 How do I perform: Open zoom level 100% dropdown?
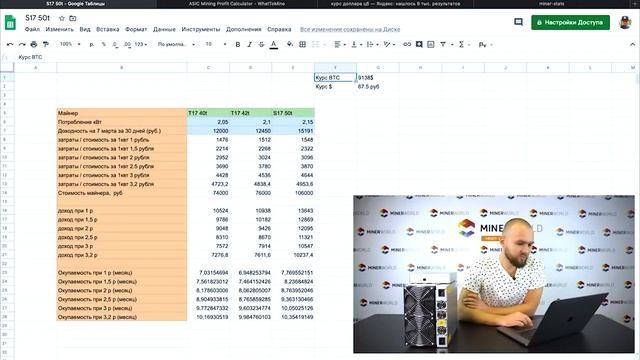point(70,44)
